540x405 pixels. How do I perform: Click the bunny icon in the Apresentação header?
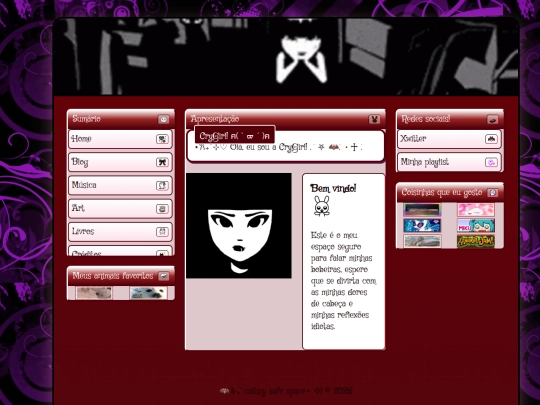point(374,119)
